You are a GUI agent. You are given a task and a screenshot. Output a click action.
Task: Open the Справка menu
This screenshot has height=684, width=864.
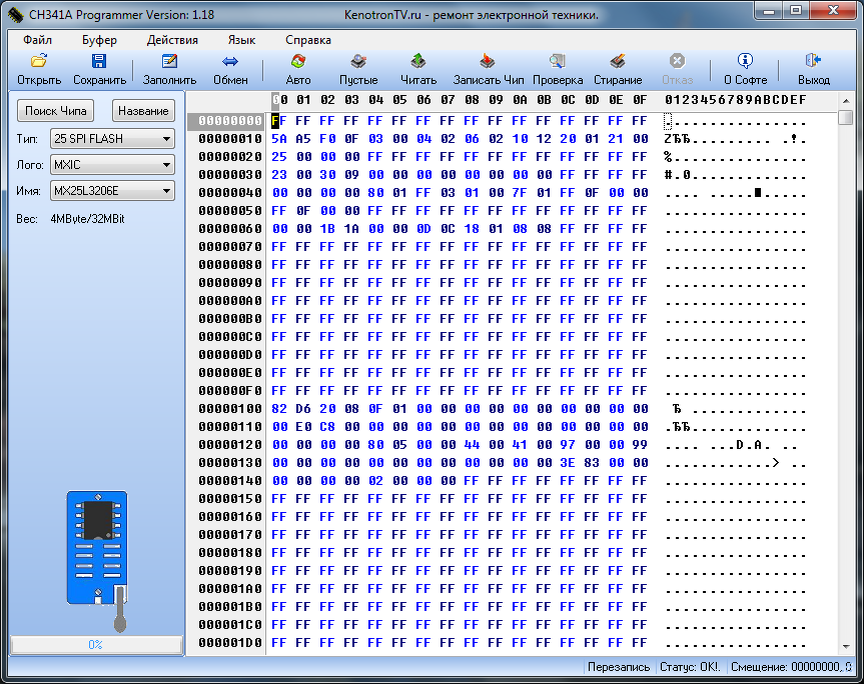308,40
